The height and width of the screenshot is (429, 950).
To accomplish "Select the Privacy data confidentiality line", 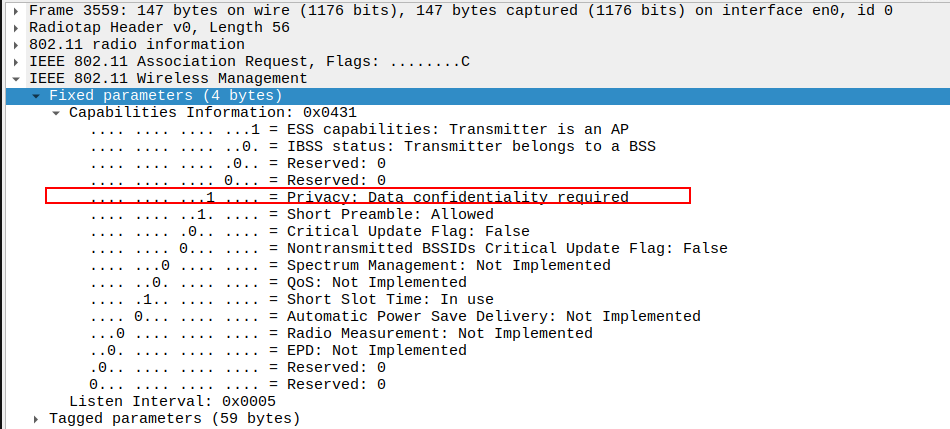I will pos(359,197).
